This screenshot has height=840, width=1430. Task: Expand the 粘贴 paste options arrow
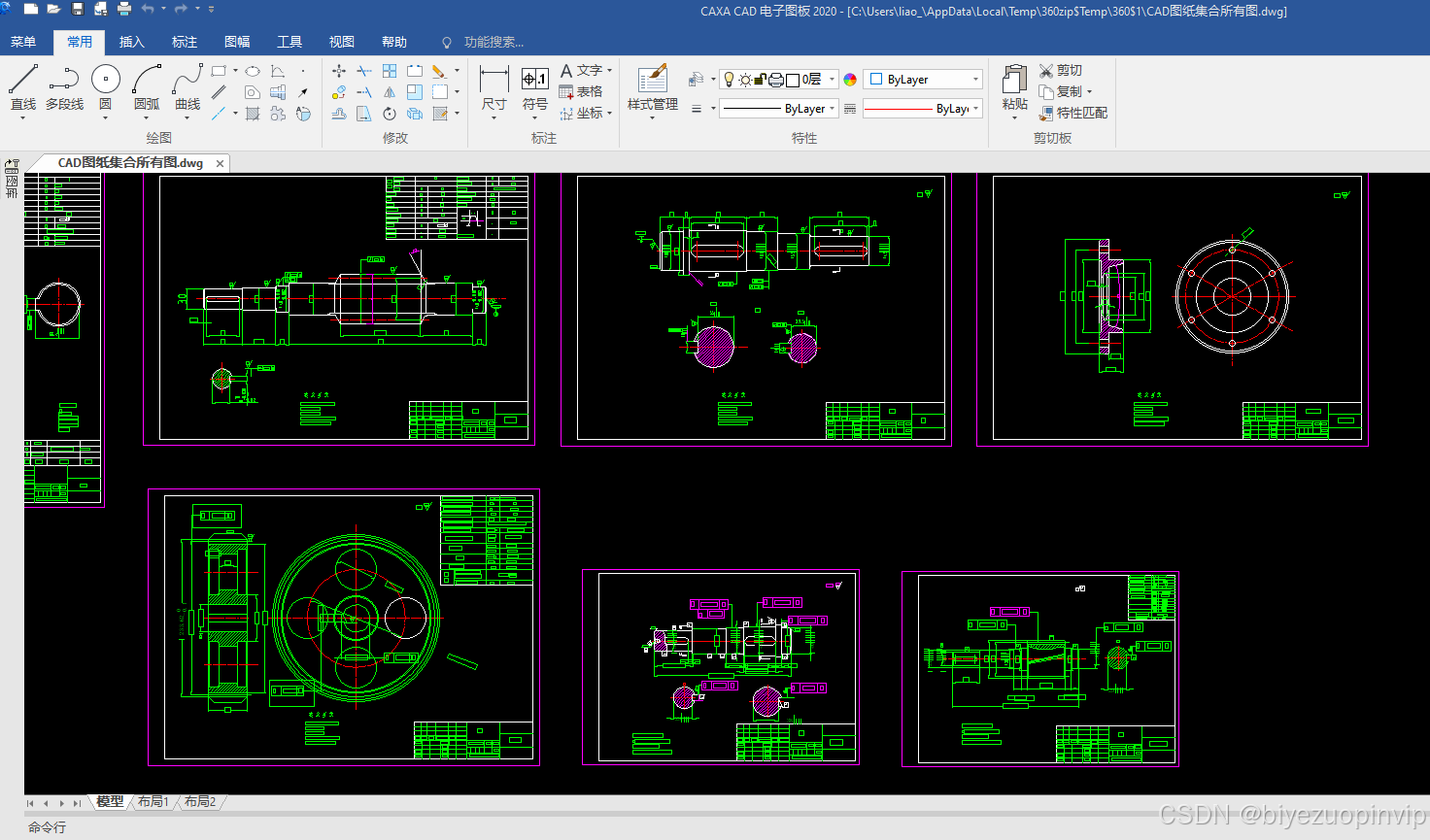(1014, 118)
